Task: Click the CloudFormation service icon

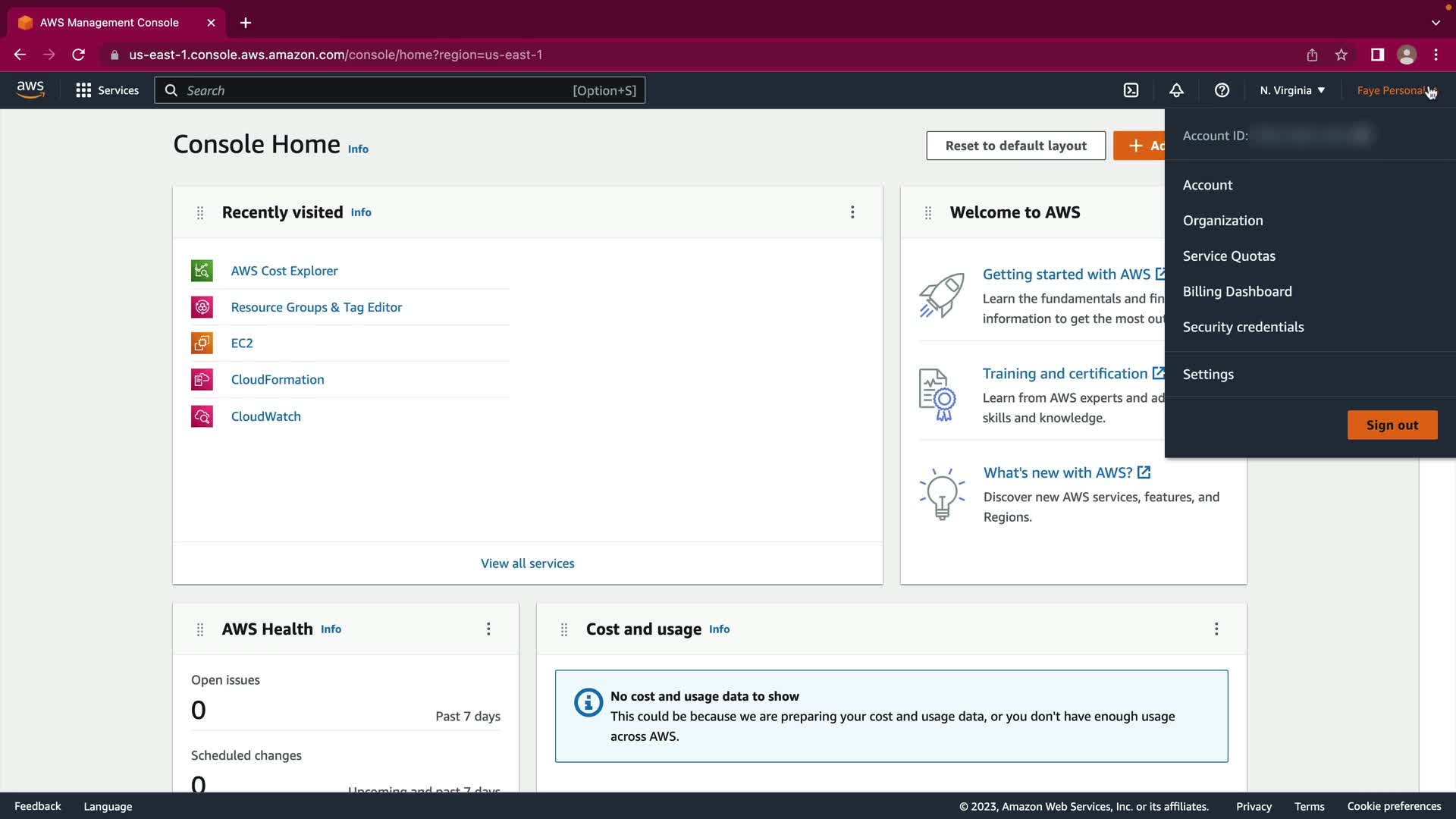Action: [x=202, y=380]
